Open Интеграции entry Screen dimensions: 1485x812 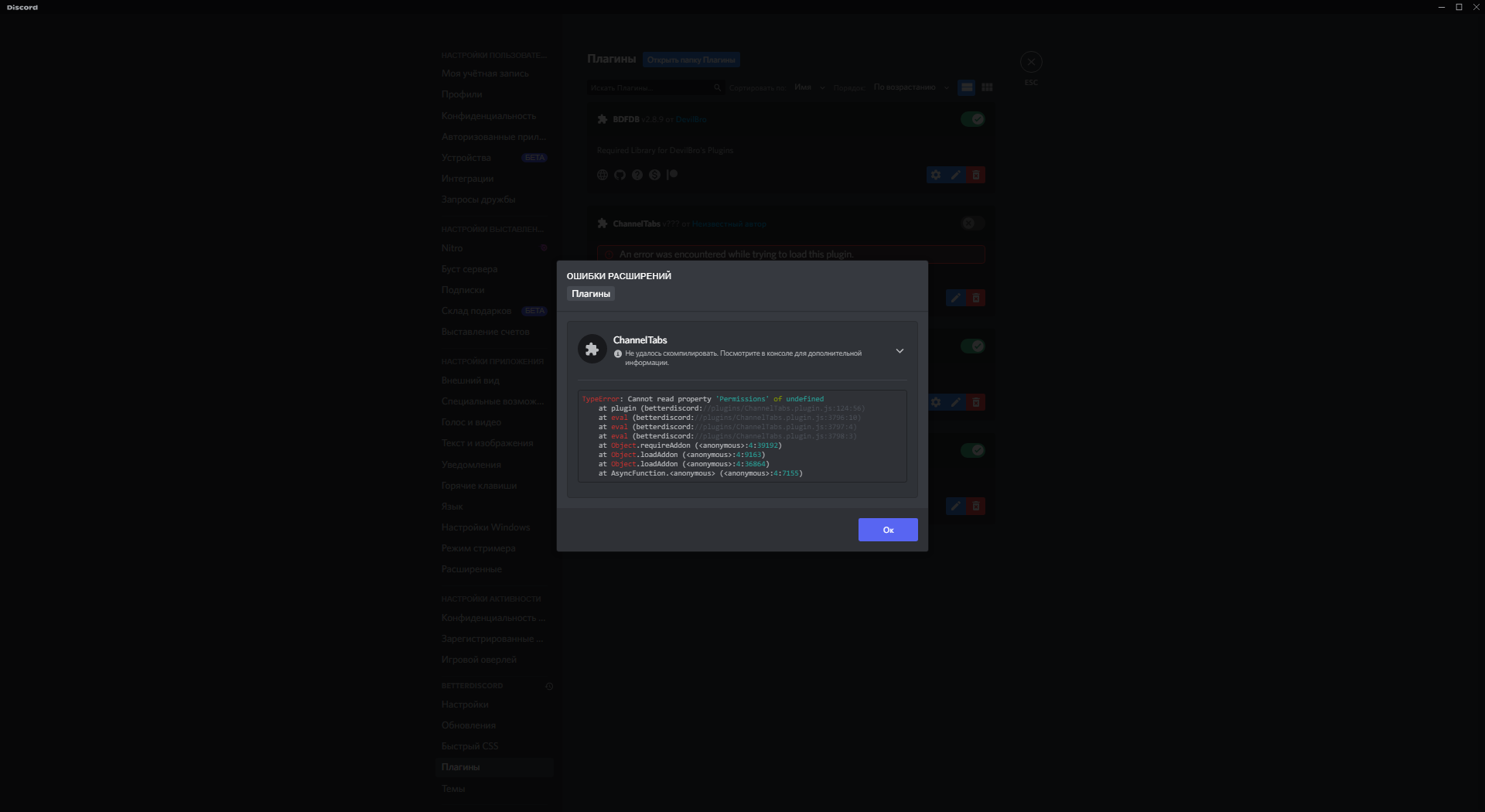click(x=494, y=179)
